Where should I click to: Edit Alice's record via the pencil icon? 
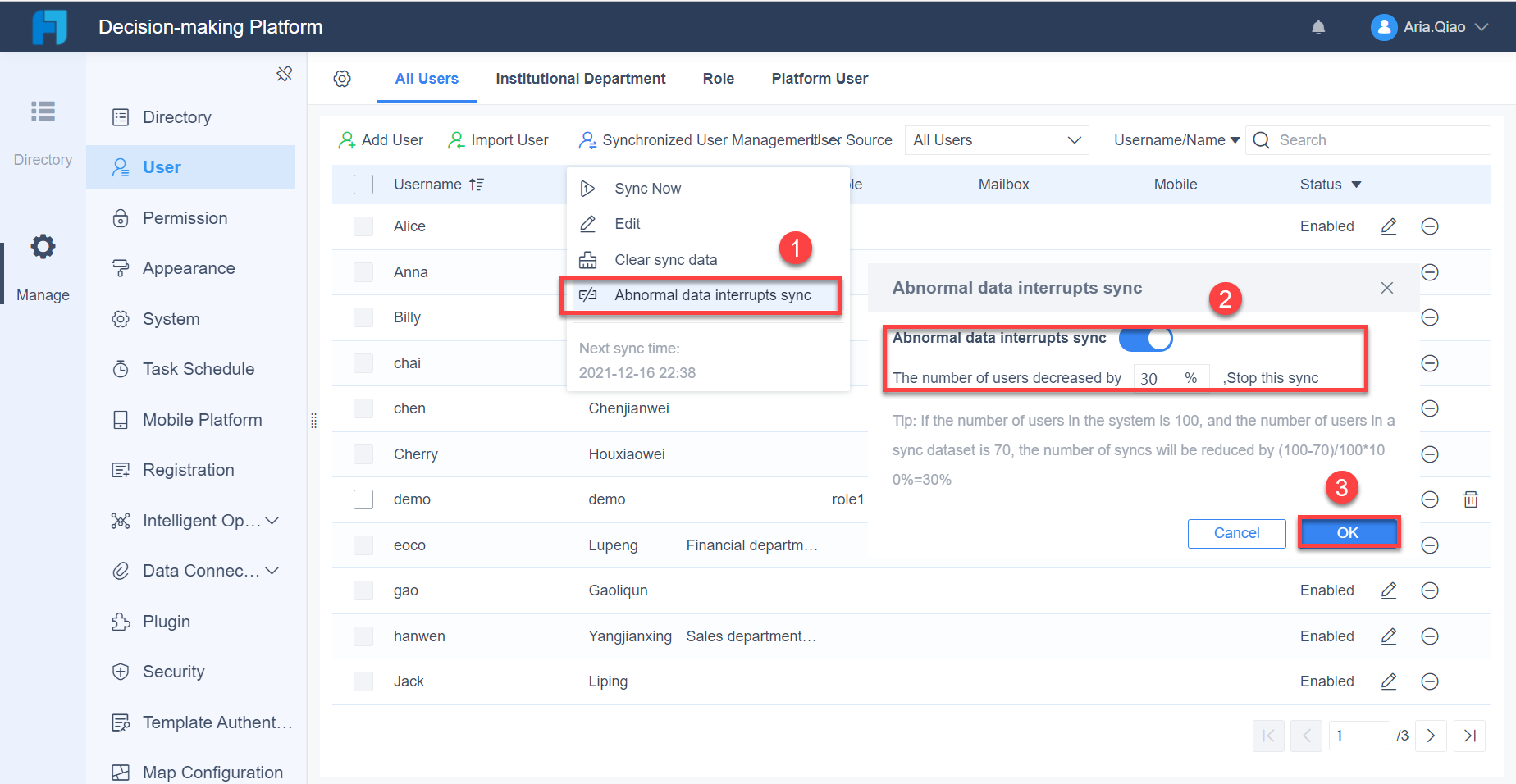(1388, 226)
